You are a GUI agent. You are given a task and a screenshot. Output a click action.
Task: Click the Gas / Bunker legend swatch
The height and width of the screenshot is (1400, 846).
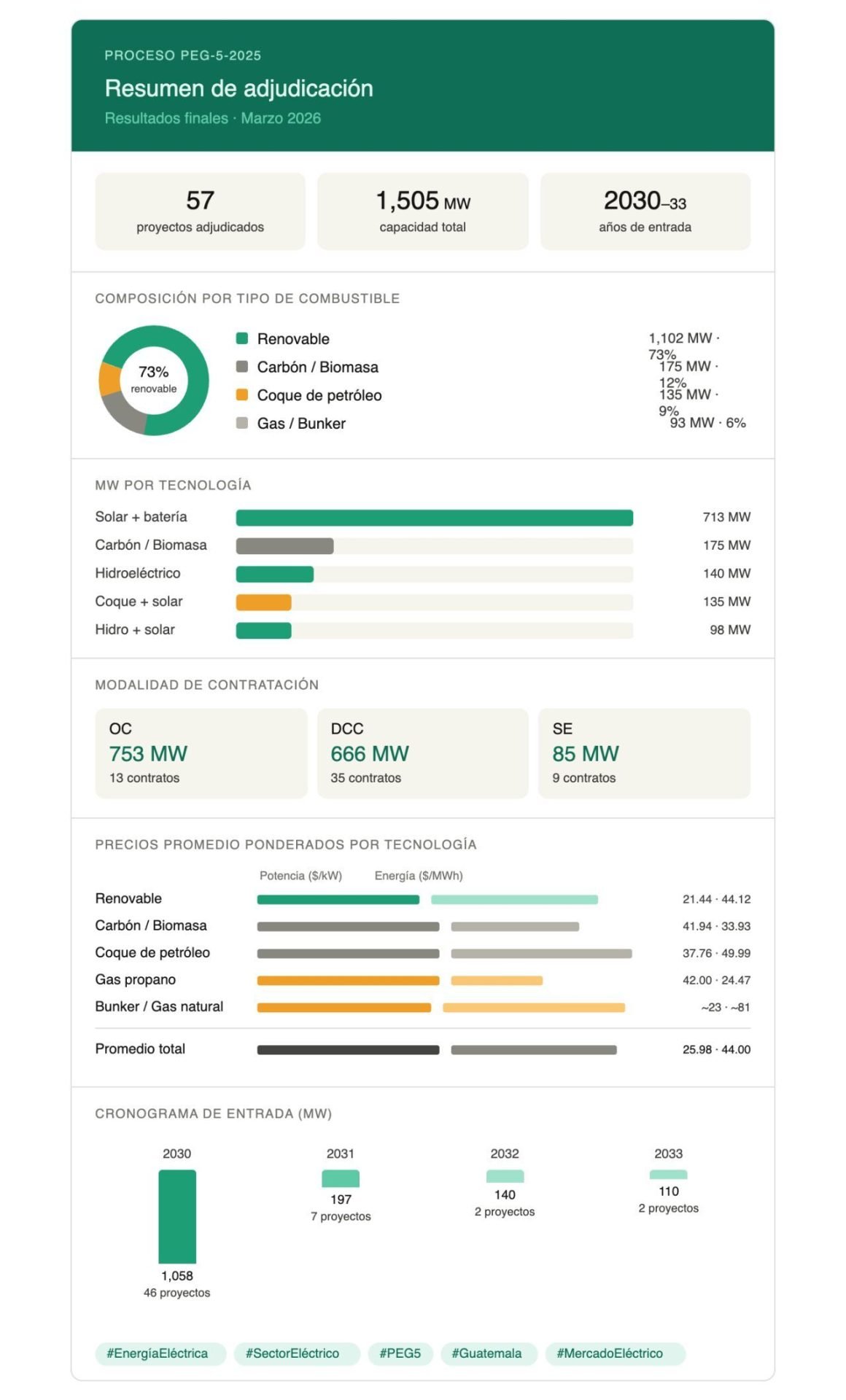[242, 423]
